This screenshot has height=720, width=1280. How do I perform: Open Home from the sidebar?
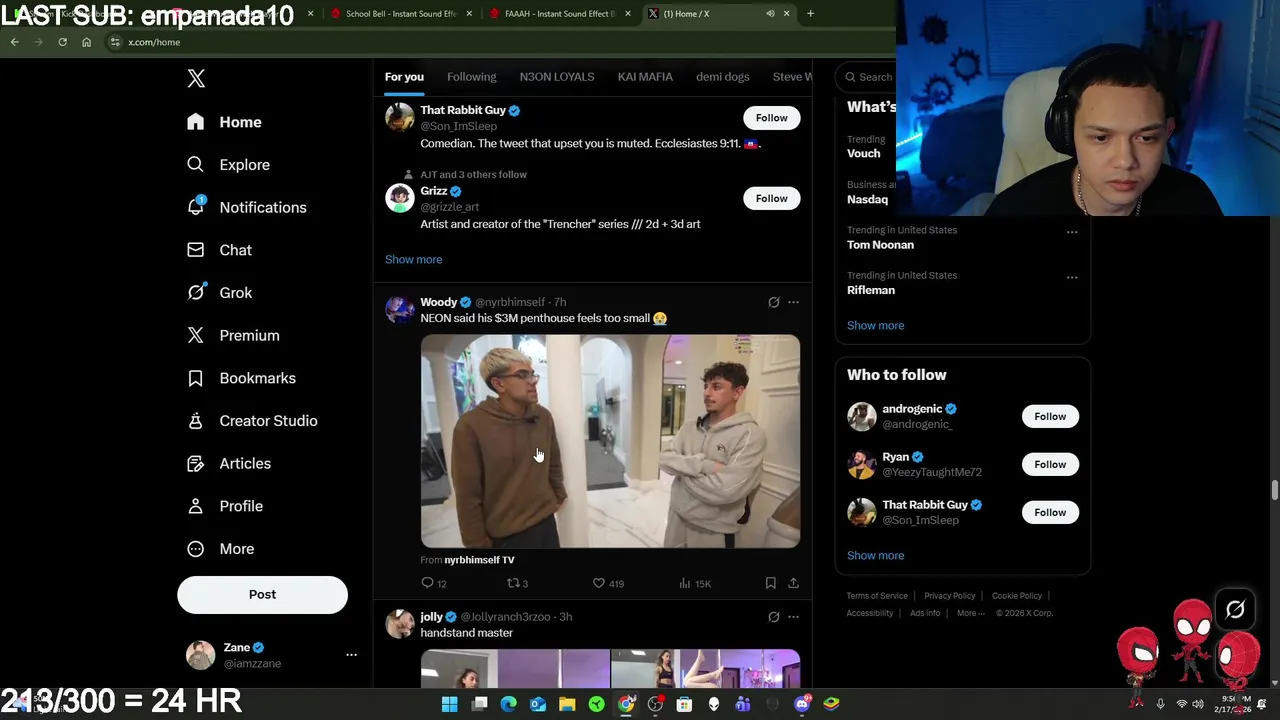225,122
